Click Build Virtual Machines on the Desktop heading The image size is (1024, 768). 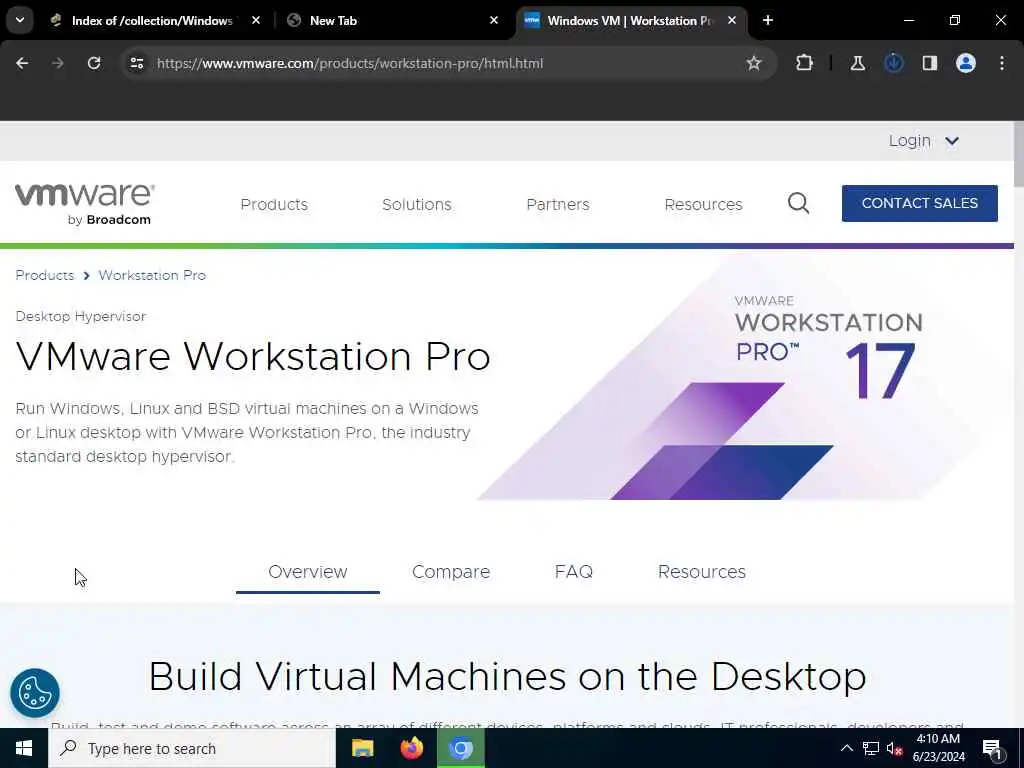coord(507,677)
